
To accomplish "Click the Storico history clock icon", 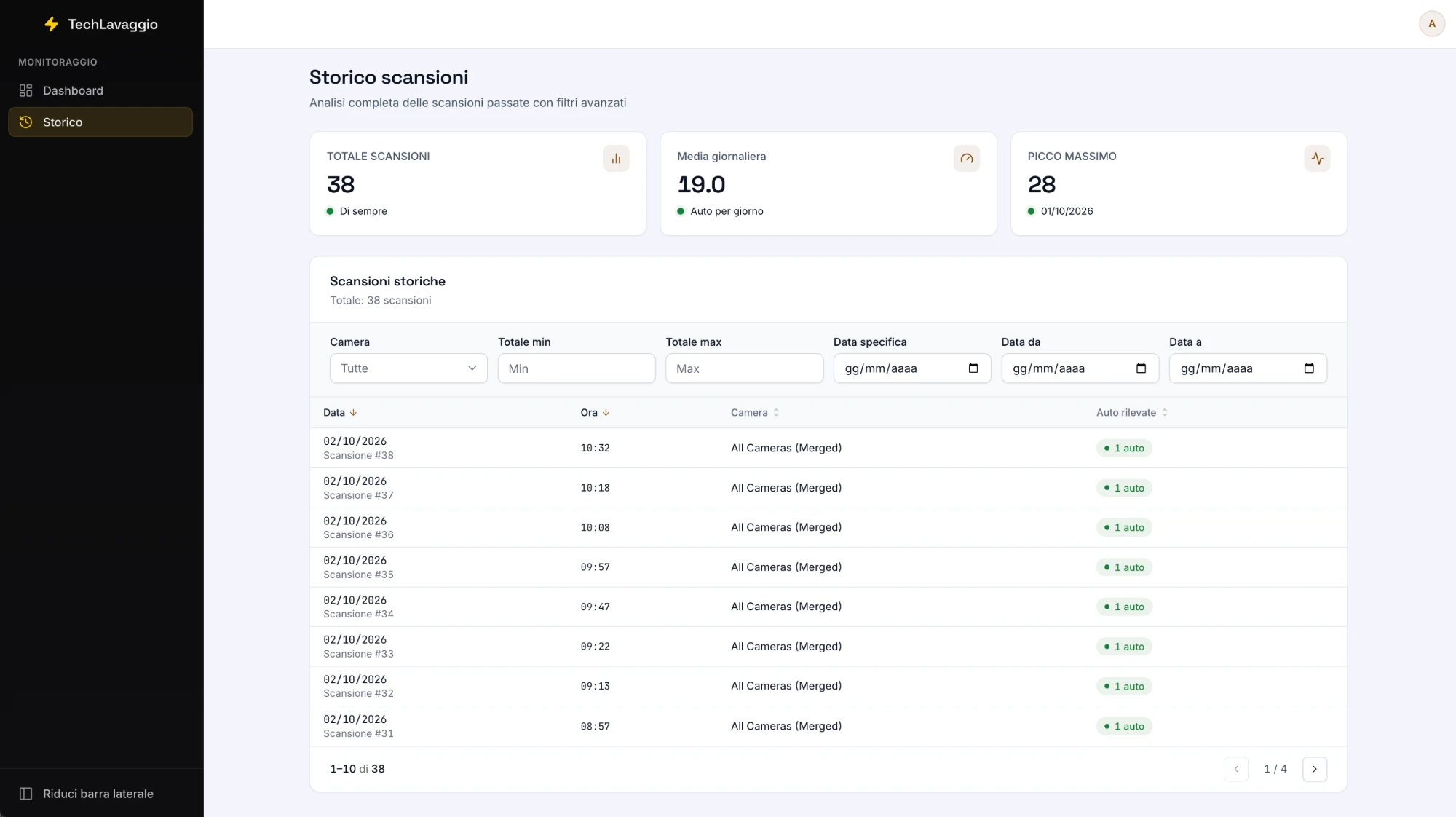I will pyautogui.click(x=25, y=122).
